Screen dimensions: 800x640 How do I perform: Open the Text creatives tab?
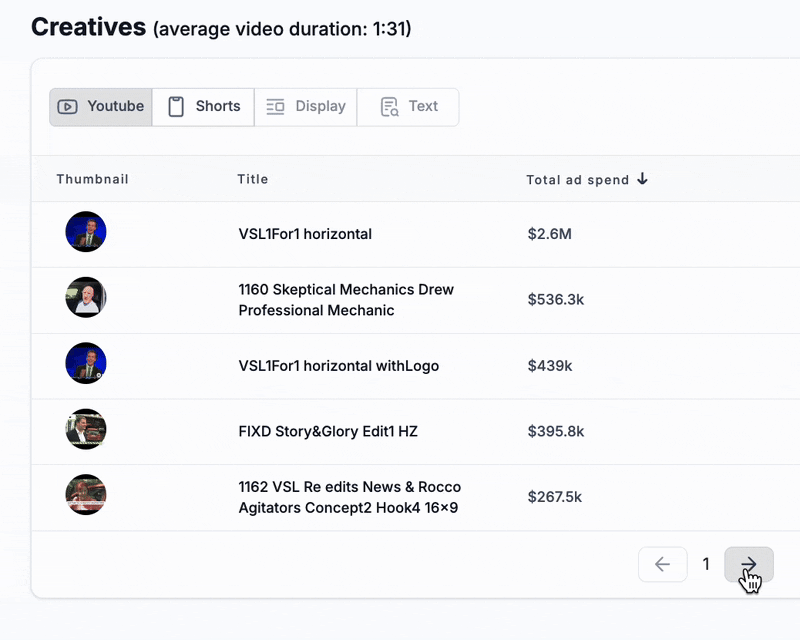click(409, 107)
